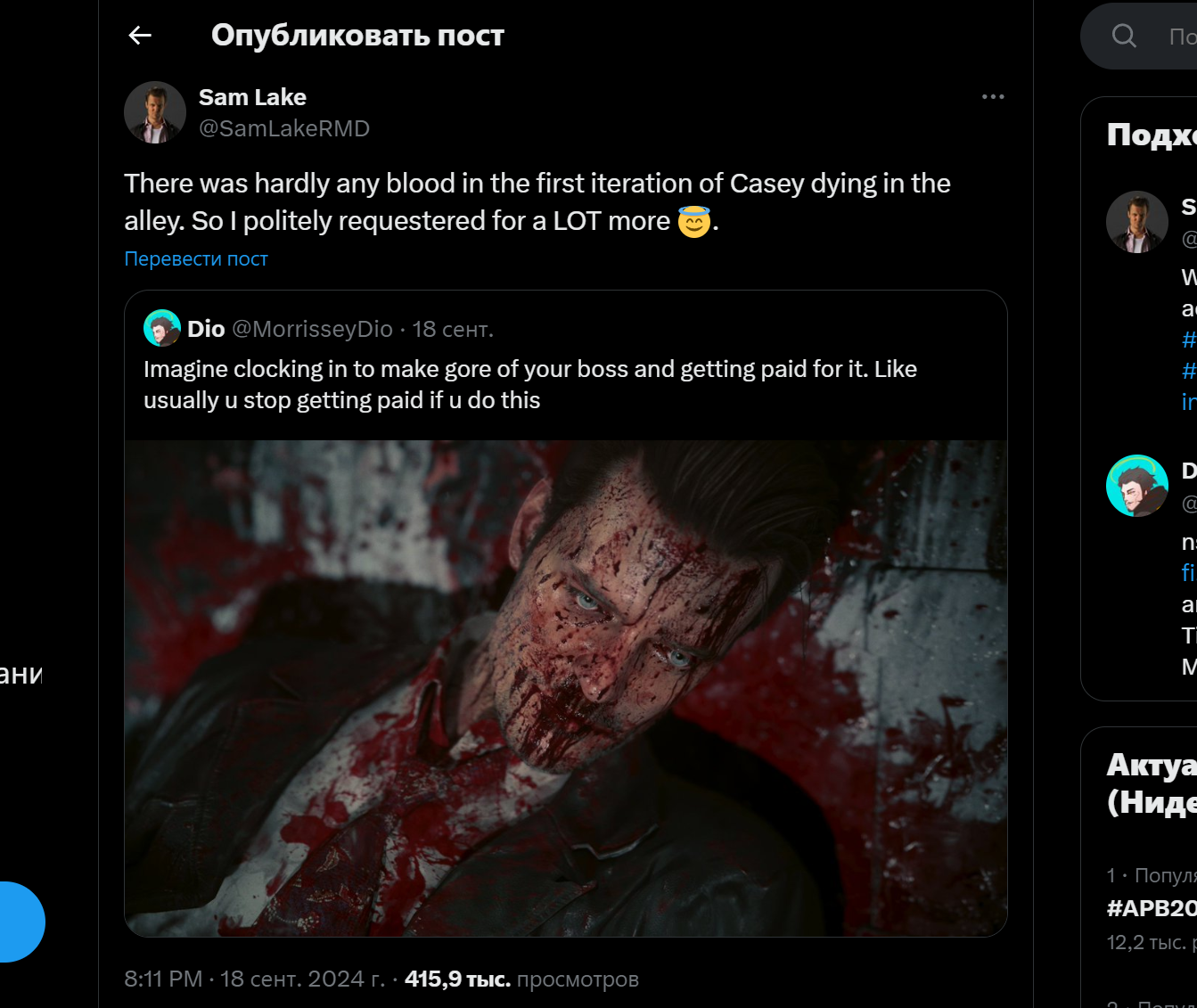1197x1008 pixels.
Task: Click the quoted tweet from Dio
Action: [565, 383]
